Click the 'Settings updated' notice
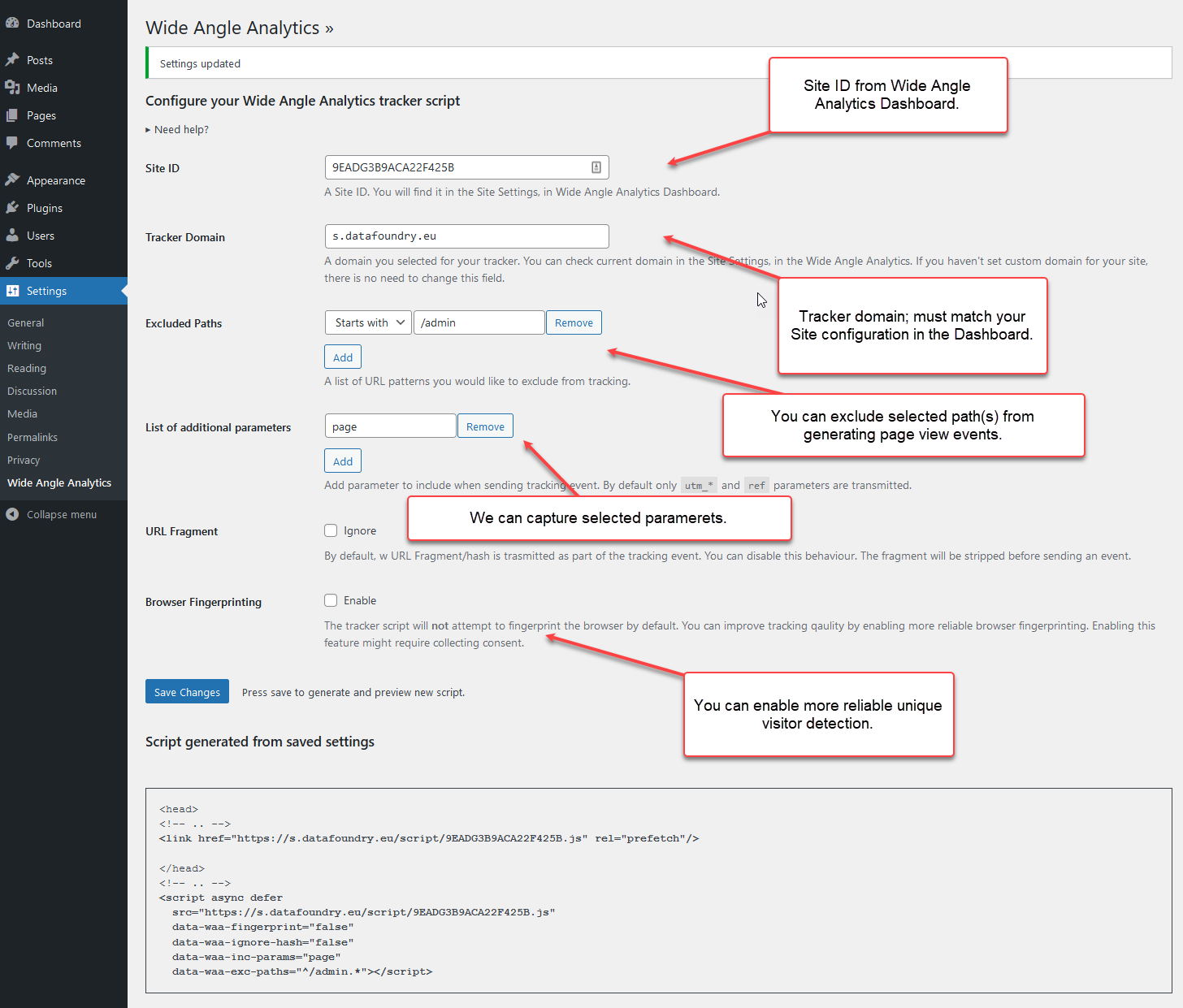 tap(658, 63)
